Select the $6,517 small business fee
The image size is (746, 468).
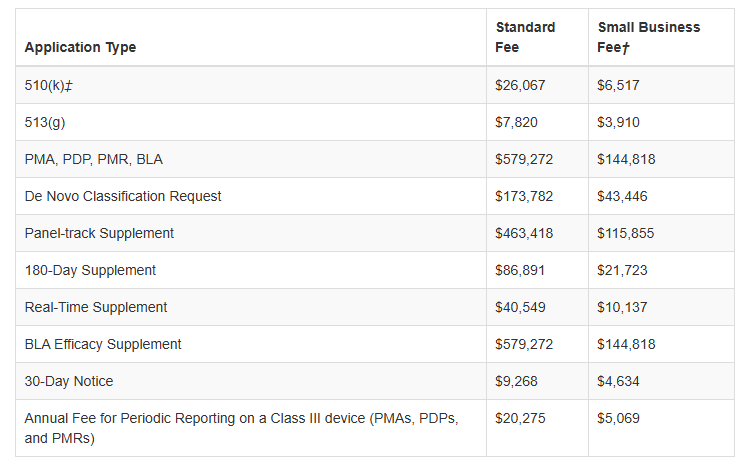pos(618,85)
